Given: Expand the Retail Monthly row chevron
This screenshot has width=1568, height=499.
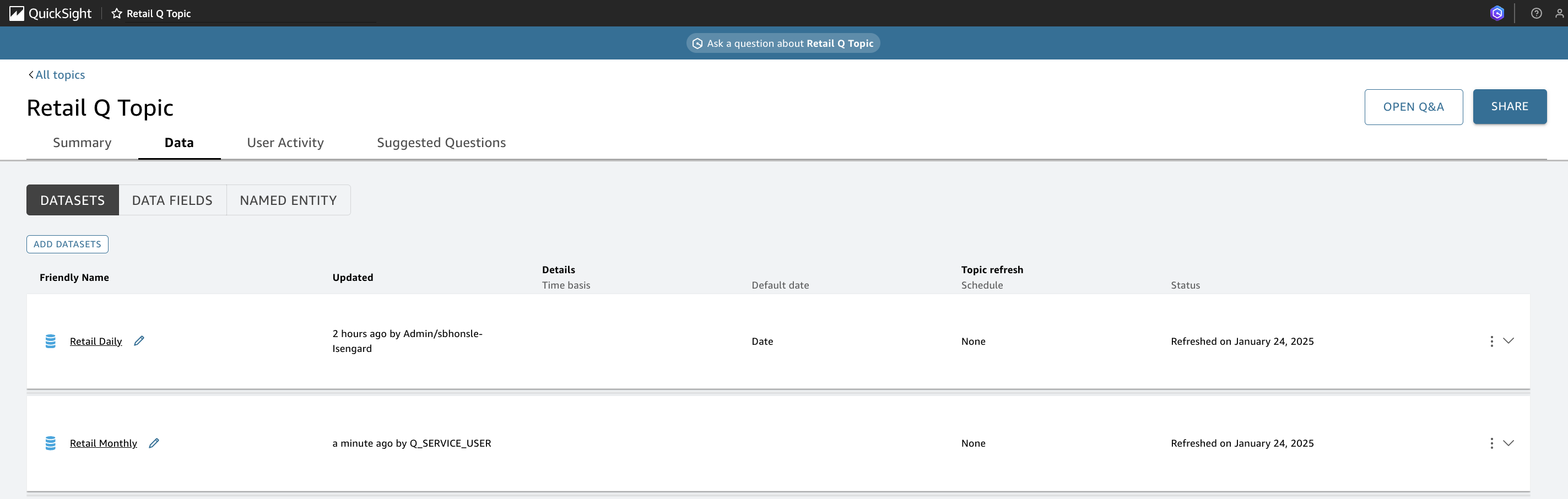Looking at the screenshot, I should pyautogui.click(x=1508, y=443).
